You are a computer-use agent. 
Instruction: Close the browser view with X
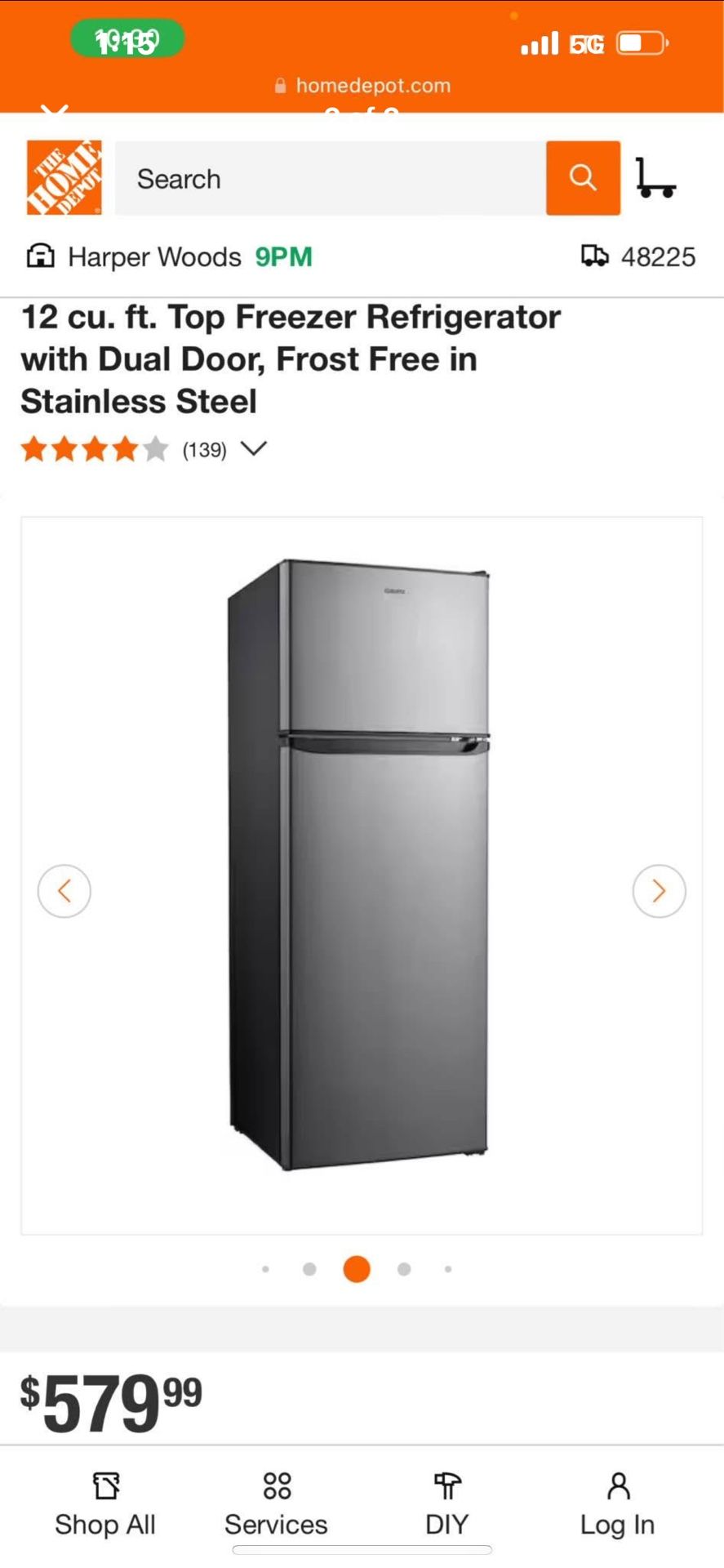tap(55, 109)
